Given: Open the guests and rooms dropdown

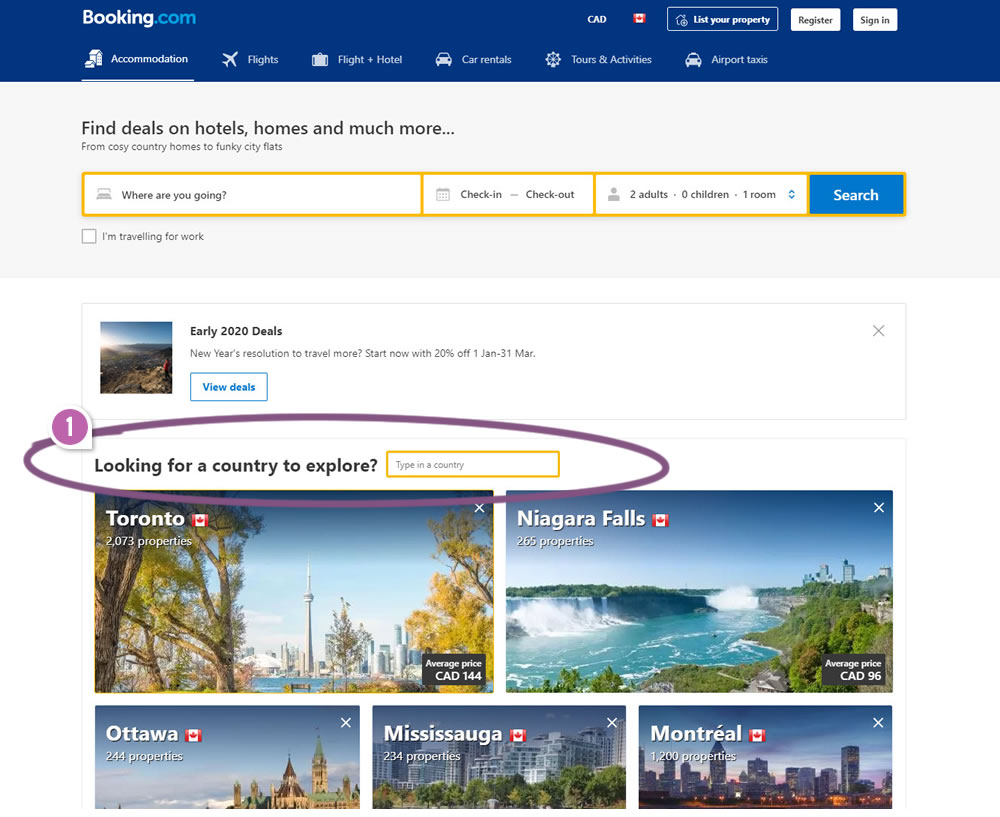Looking at the screenshot, I should 702,195.
